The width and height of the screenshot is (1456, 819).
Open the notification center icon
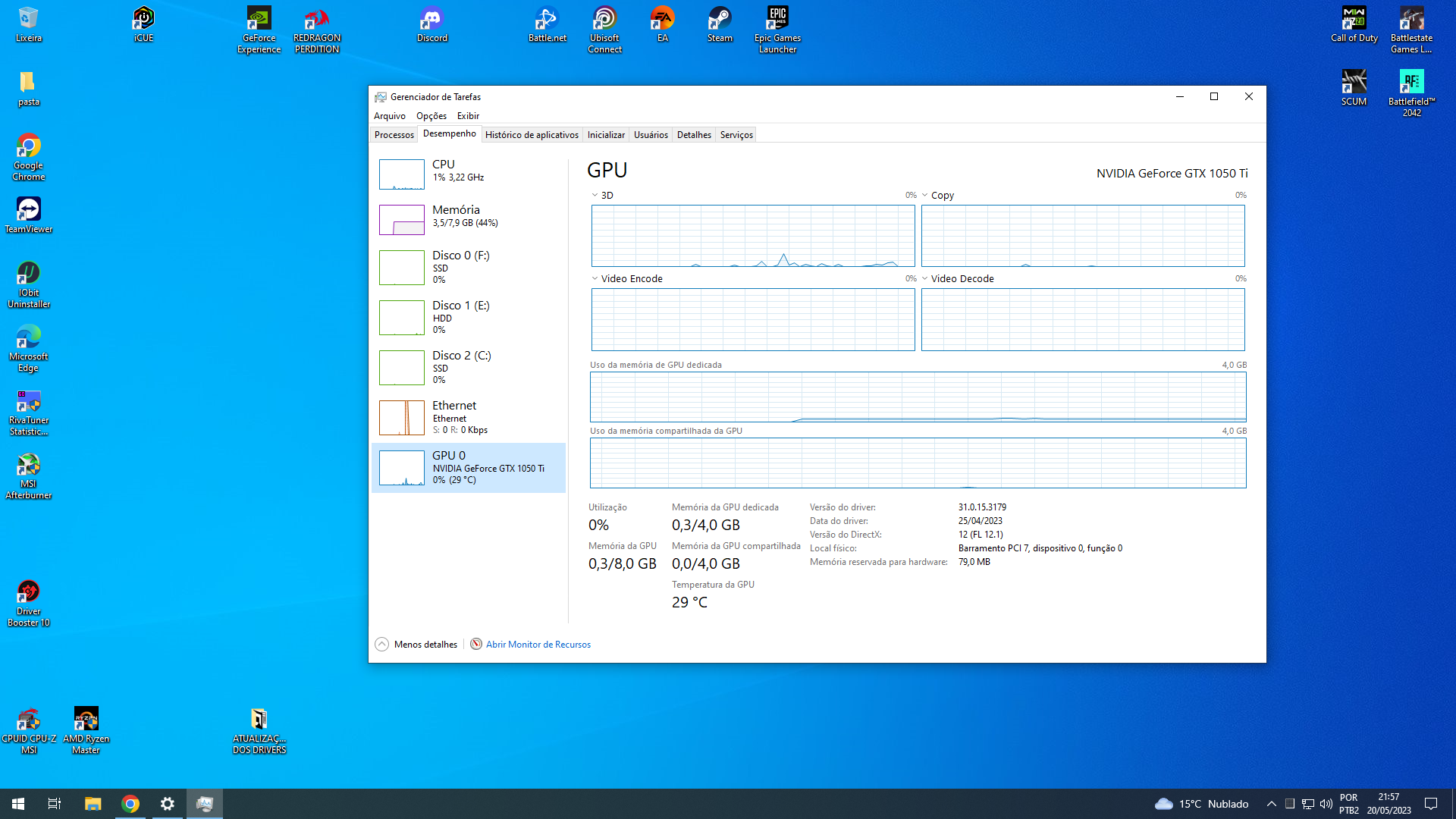point(1431,804)
